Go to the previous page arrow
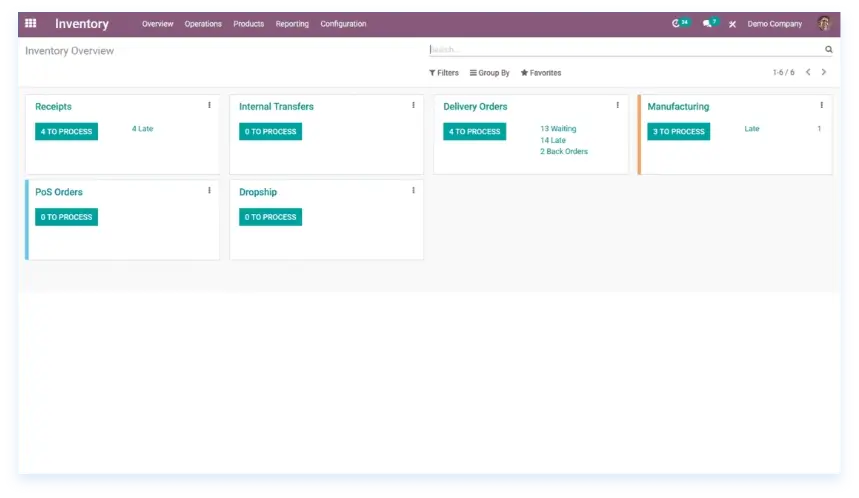 [808, 72]
